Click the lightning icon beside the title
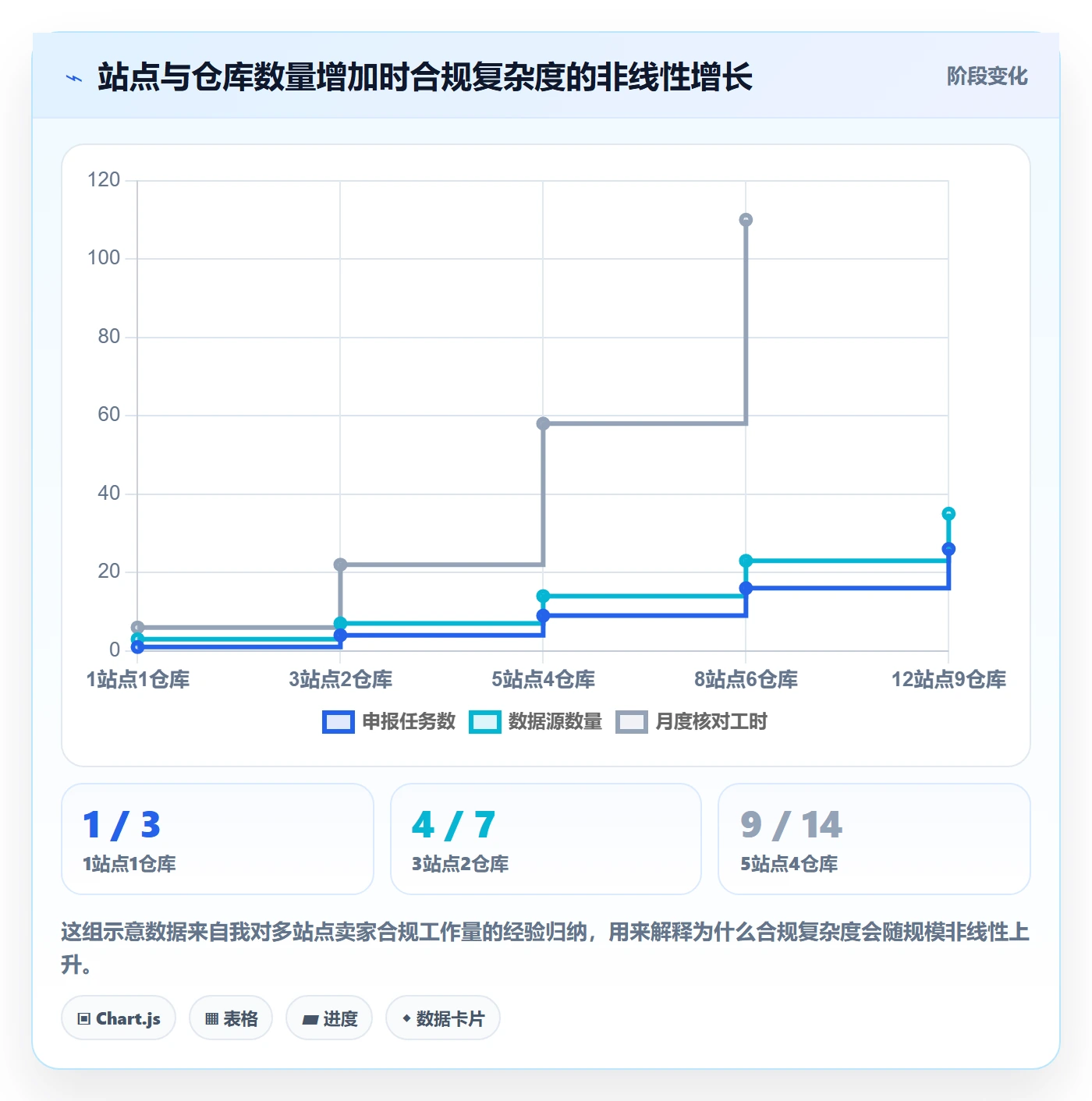The width and height of the screenshot is (1092, 1101). 74,78
